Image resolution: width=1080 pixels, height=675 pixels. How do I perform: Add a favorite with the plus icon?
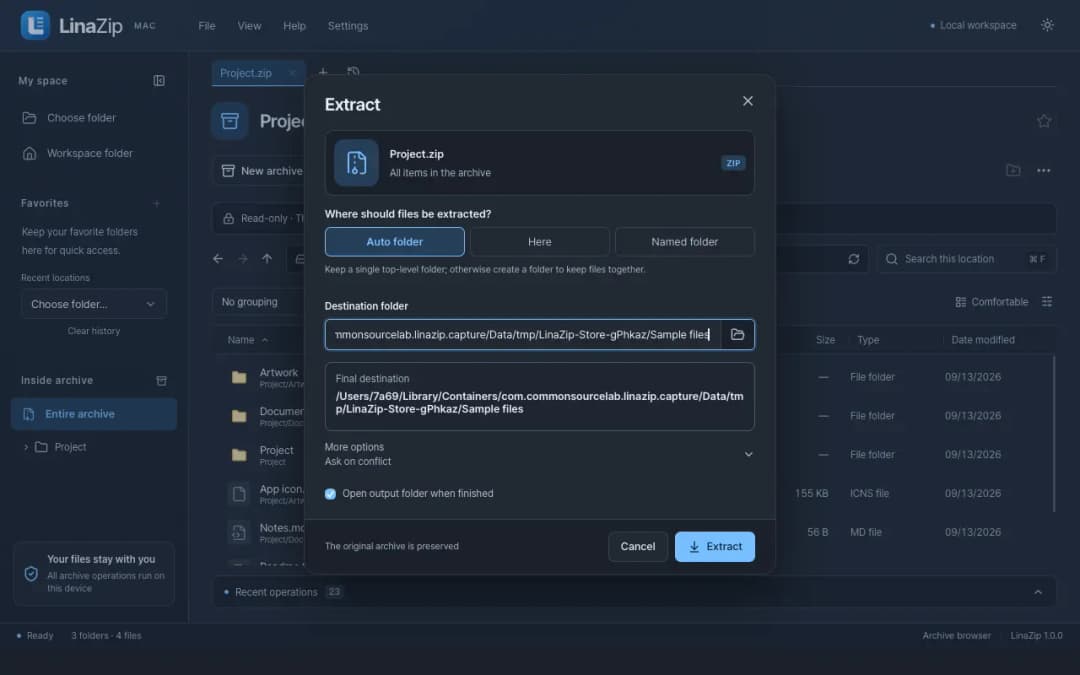coord(156,203)
